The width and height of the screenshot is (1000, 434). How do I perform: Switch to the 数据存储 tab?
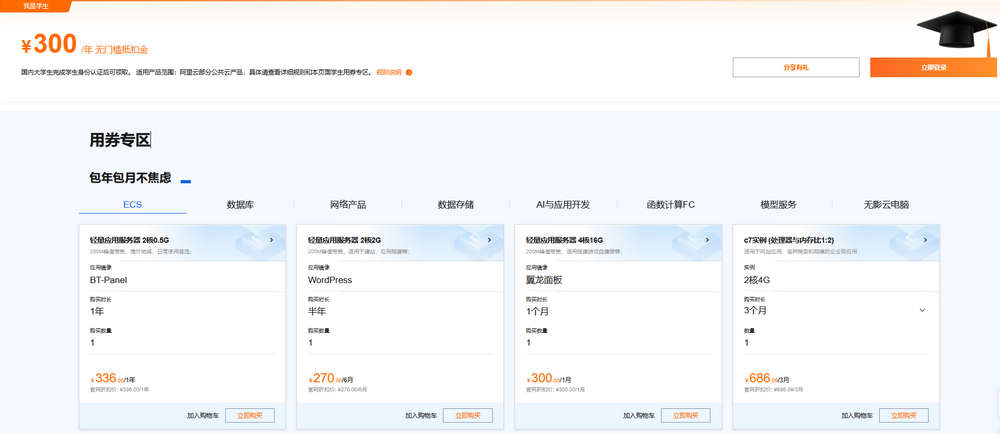(456, 205)
